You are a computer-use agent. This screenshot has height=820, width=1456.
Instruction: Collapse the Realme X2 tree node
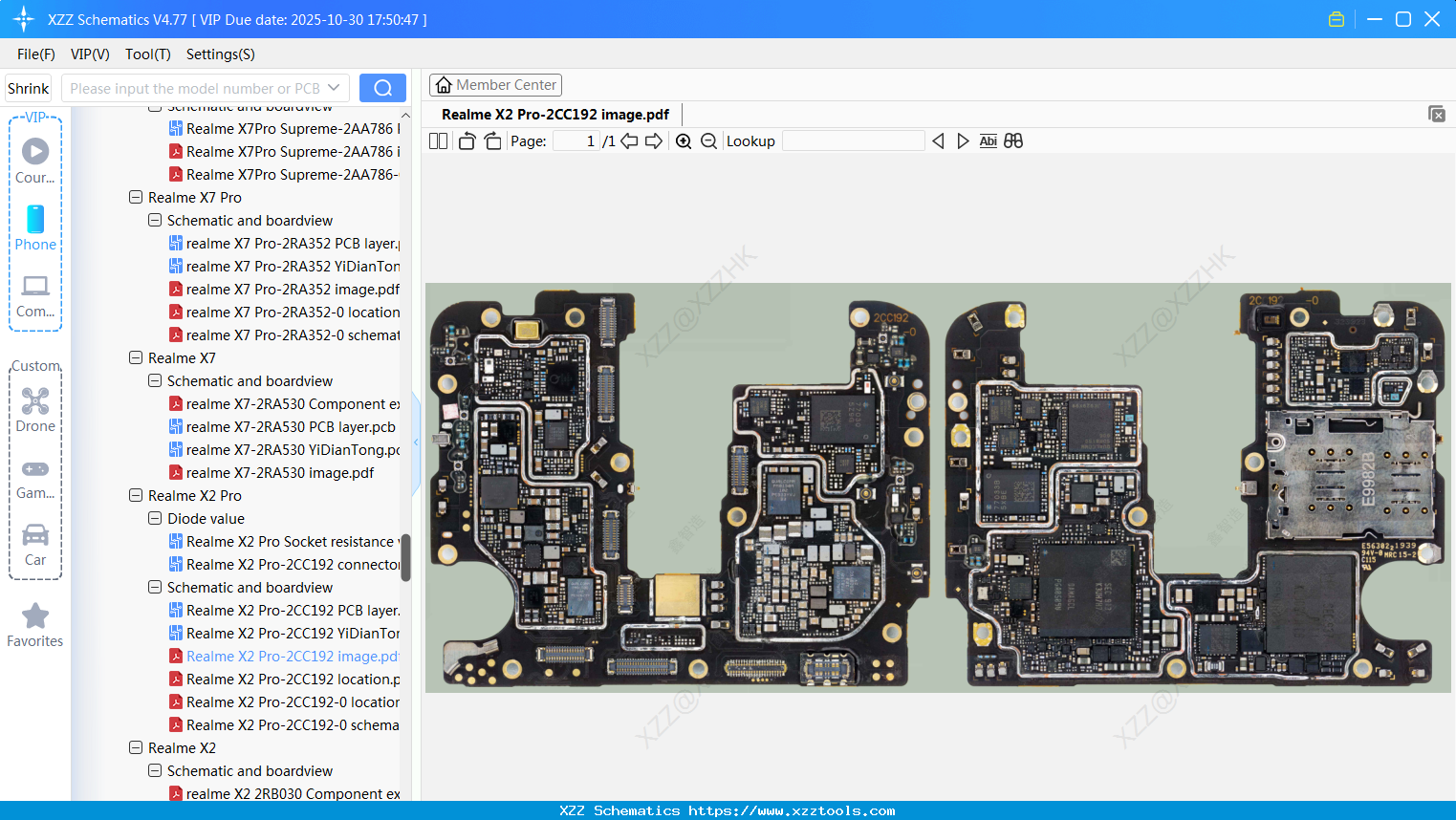pos(136,748)
